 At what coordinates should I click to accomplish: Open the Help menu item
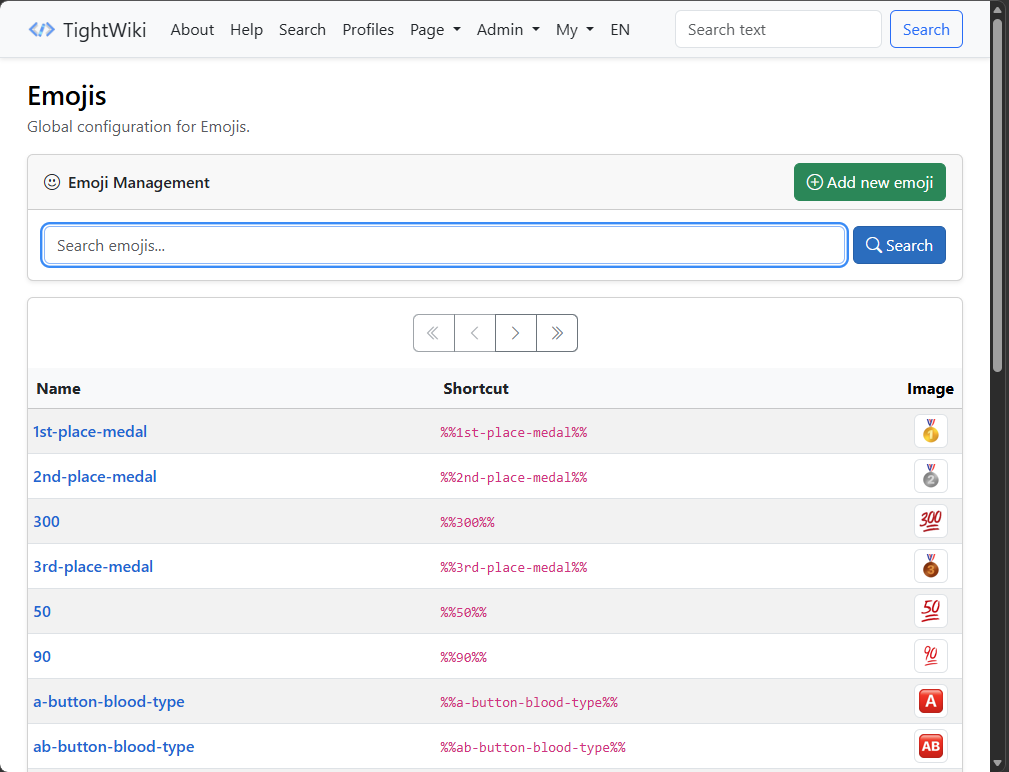click(246, 30)
